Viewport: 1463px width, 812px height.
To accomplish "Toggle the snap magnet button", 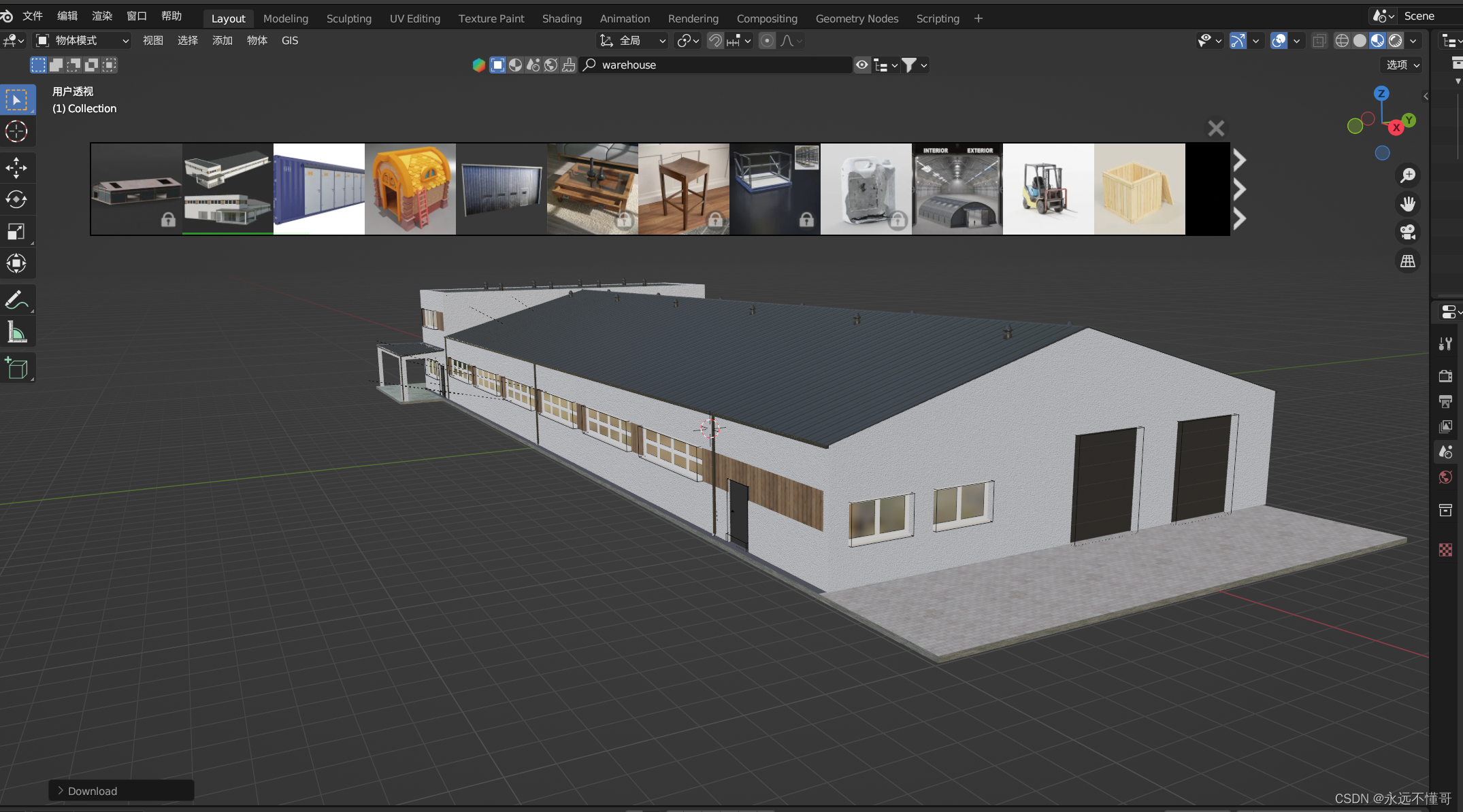I will tap(715, 41).
